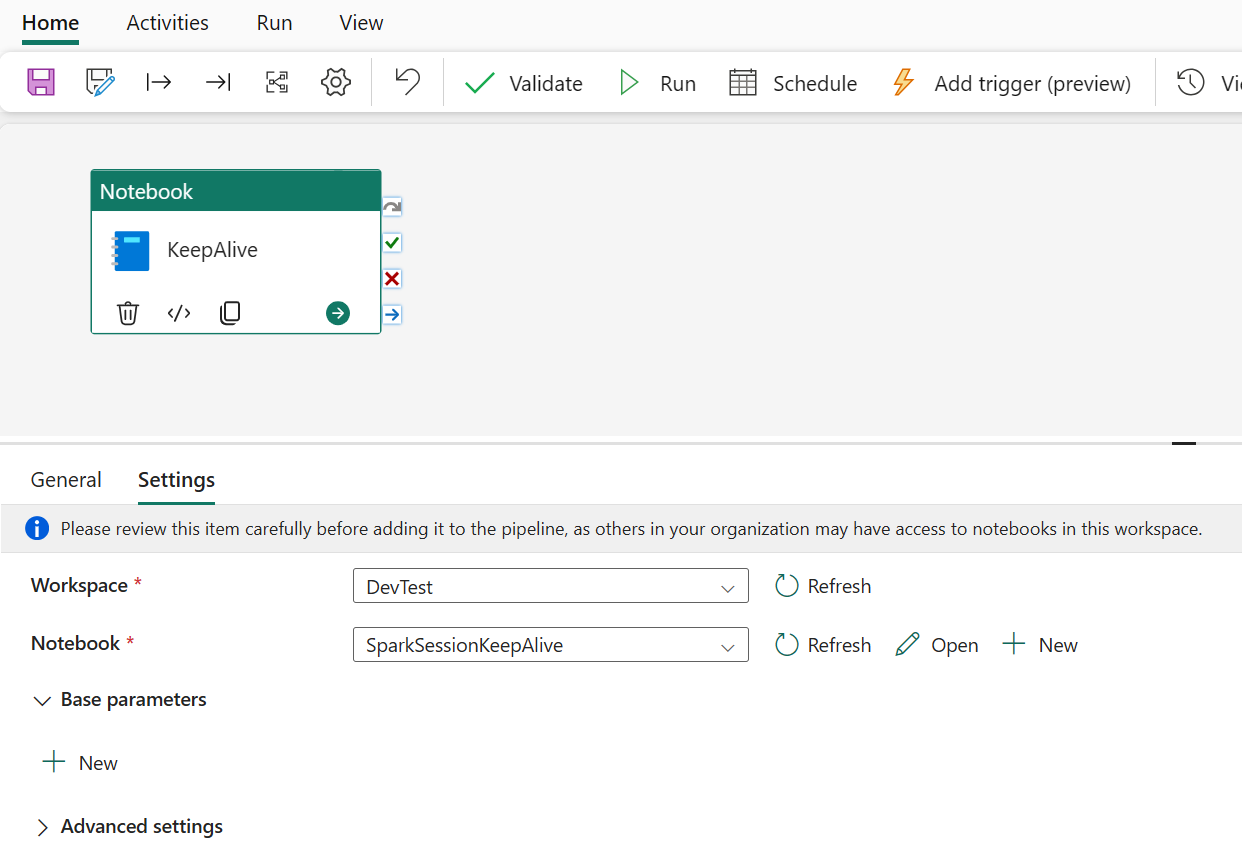Screen dimensions: 1242x855
Task: Clone the Notebook activity using the copy icon
Action: click(230, 313)
